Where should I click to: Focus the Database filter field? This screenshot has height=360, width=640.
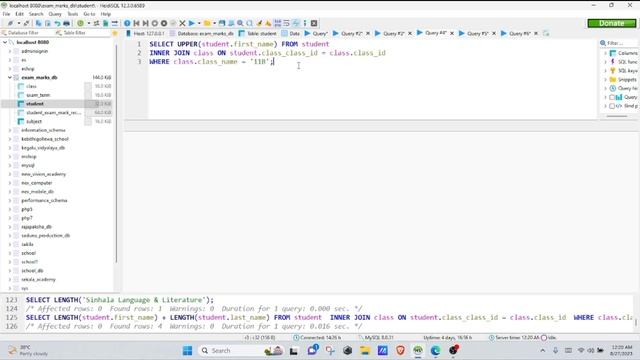tap(29, 33)
